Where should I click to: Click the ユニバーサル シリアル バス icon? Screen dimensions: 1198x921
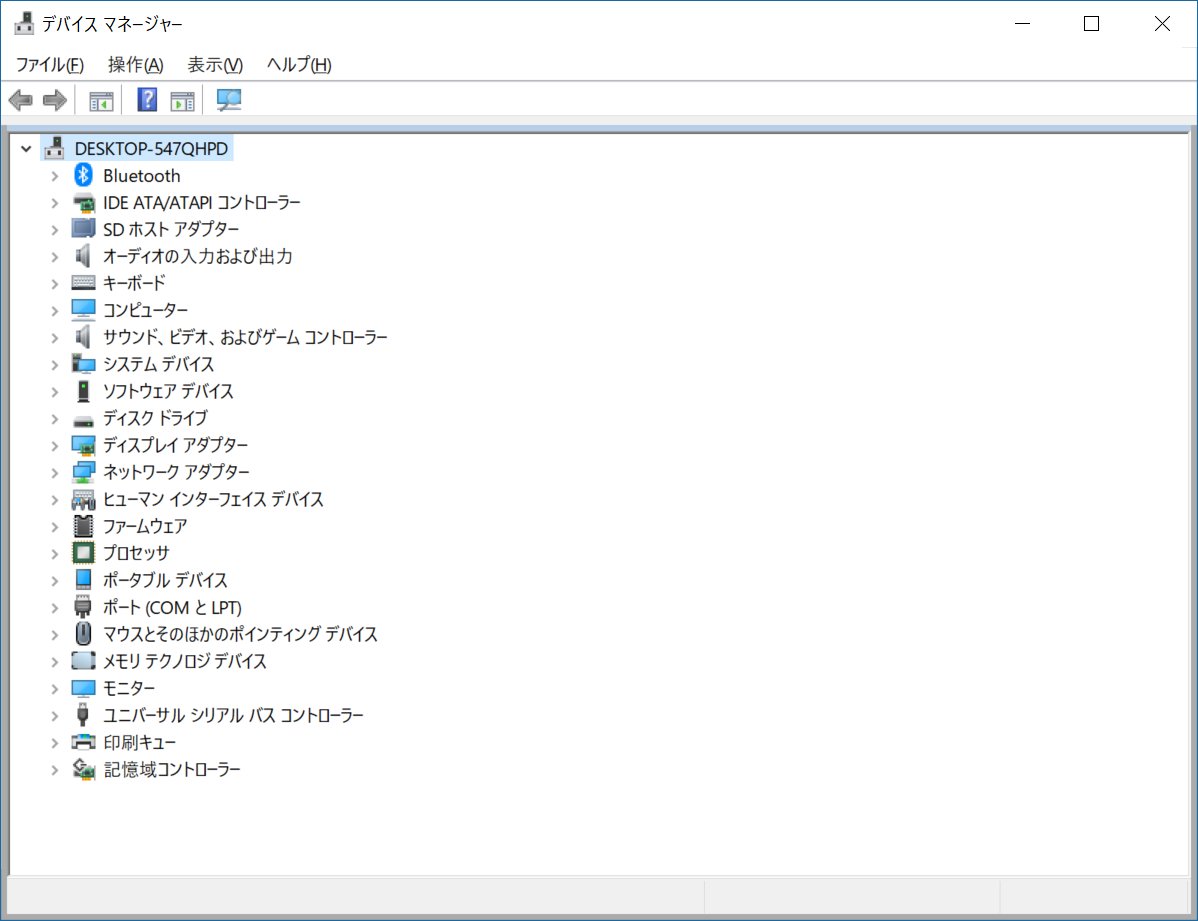coord(83,715)
